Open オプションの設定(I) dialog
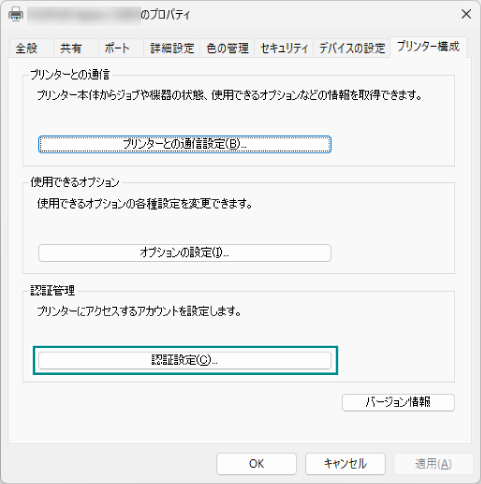The height and width of the screenshot is (484, 481). [x=185, y=253]
